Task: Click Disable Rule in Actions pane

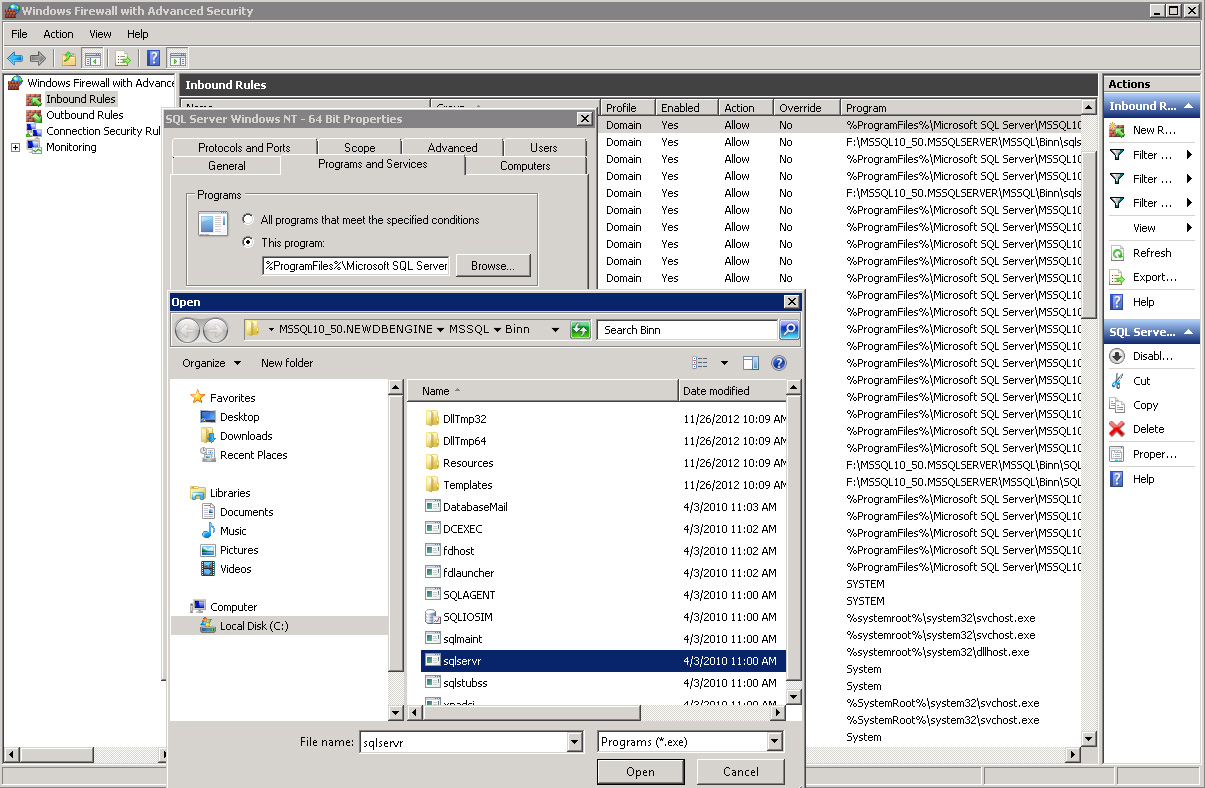Action: tap(1153, 356)
